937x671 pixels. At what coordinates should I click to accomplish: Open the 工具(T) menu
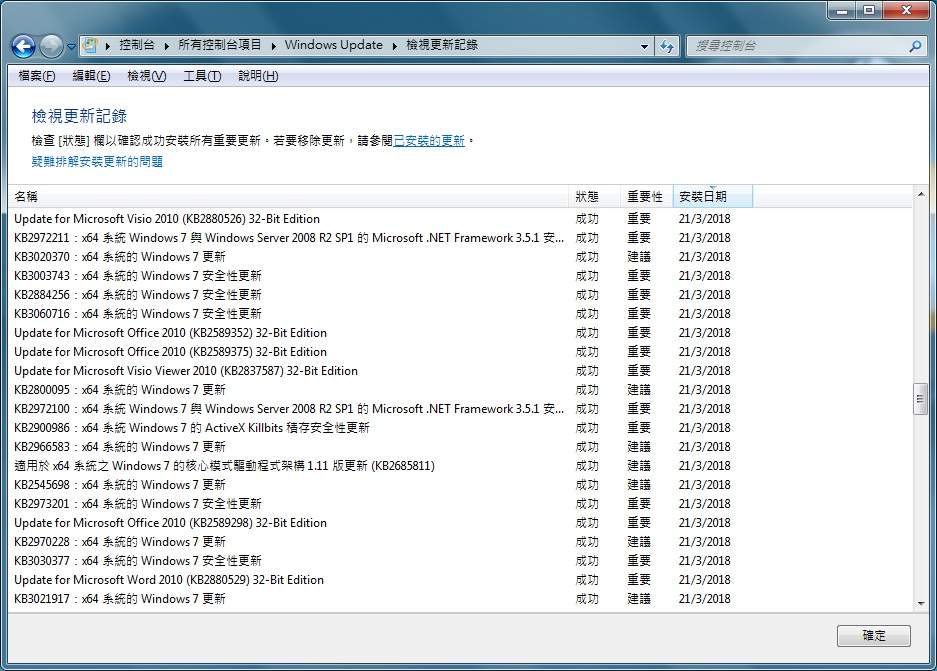pyautogui.click(x=202, y=76)
